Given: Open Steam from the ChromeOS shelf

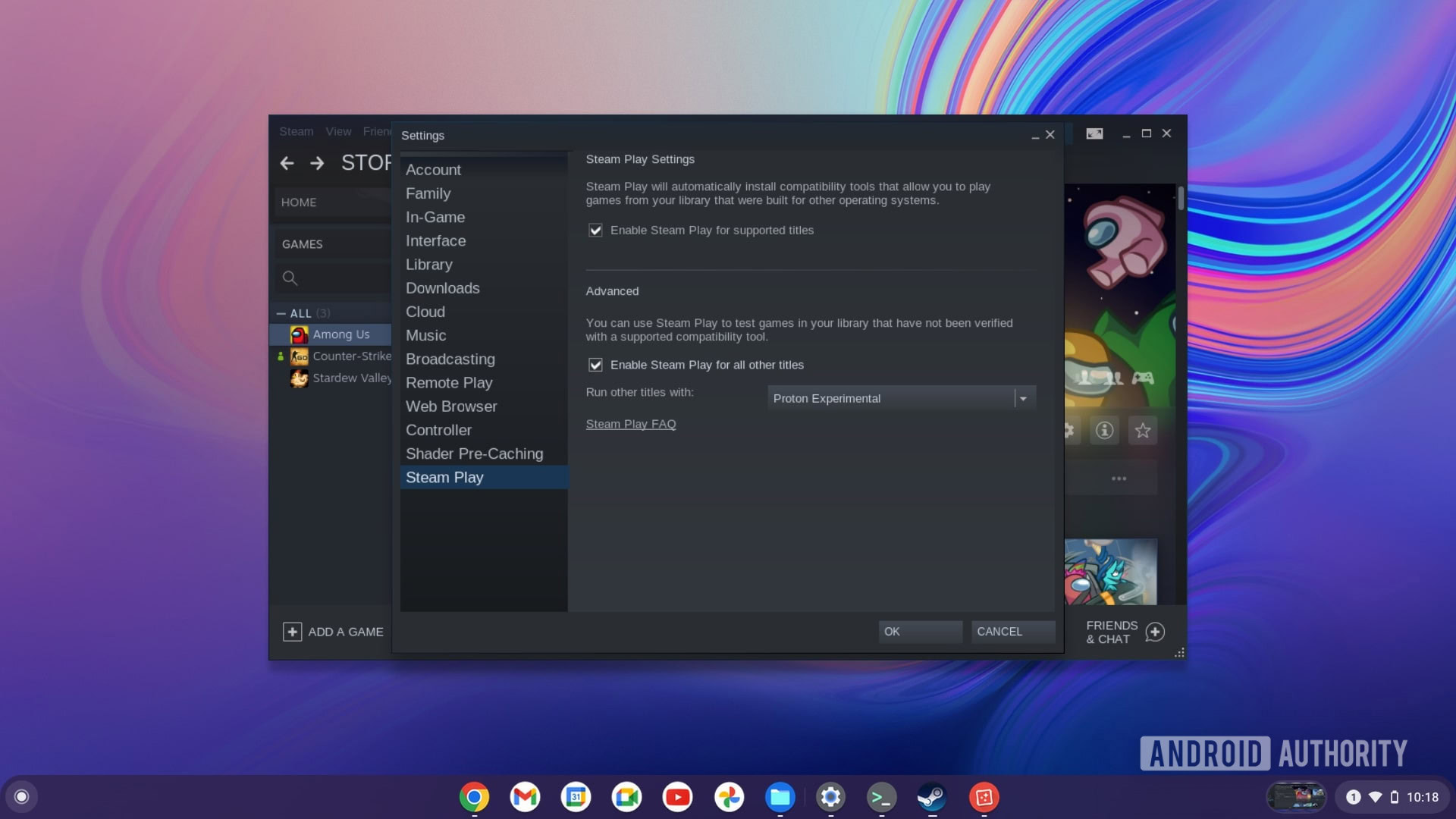Looking at the screenshot, I should pyautogui.click(x=932, y=797).
